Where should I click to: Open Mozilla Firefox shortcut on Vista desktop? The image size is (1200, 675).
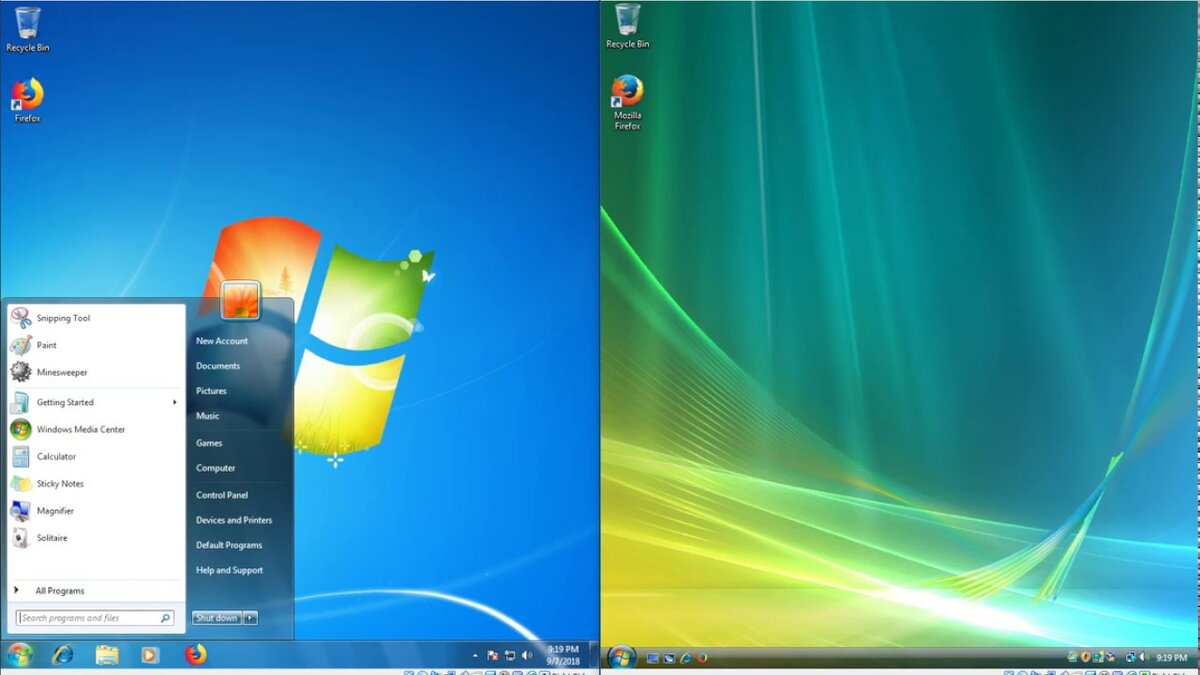pyautogui.click(x=627, y=103)
